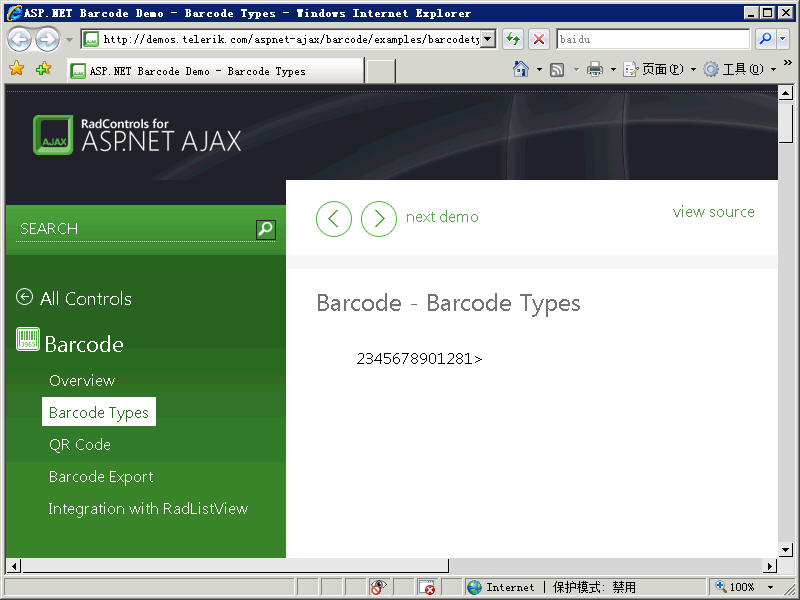This screenshot has height=600, width=800.
Task: Open the Barcode section heading
Action: (x=84, y=344)
